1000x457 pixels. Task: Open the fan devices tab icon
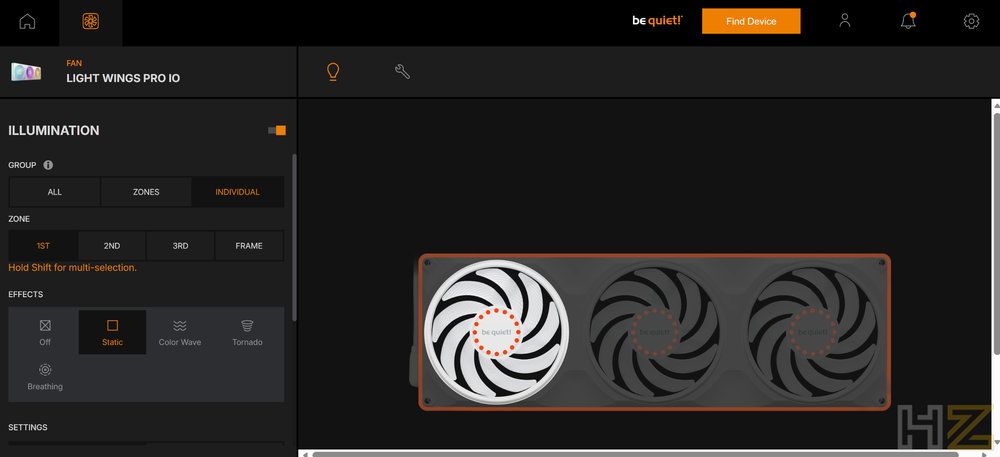(91, 21)
